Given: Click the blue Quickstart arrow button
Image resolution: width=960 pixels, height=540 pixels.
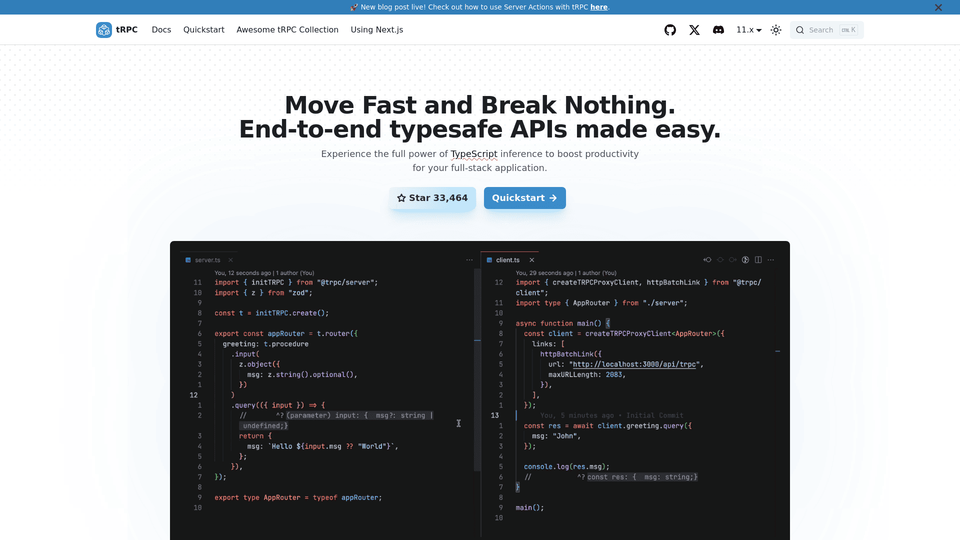Looking at the screenshot, I should click(525, 198).
